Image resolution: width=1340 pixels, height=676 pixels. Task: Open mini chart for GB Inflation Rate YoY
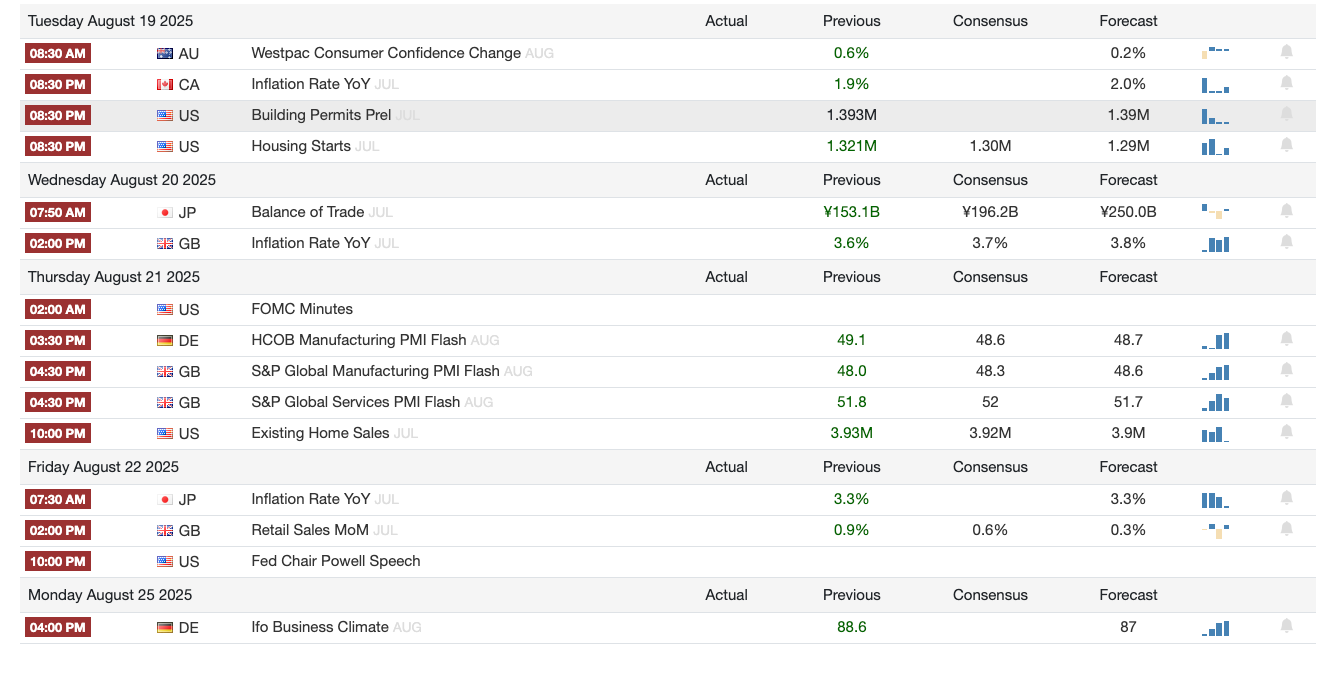(1215, 244)
